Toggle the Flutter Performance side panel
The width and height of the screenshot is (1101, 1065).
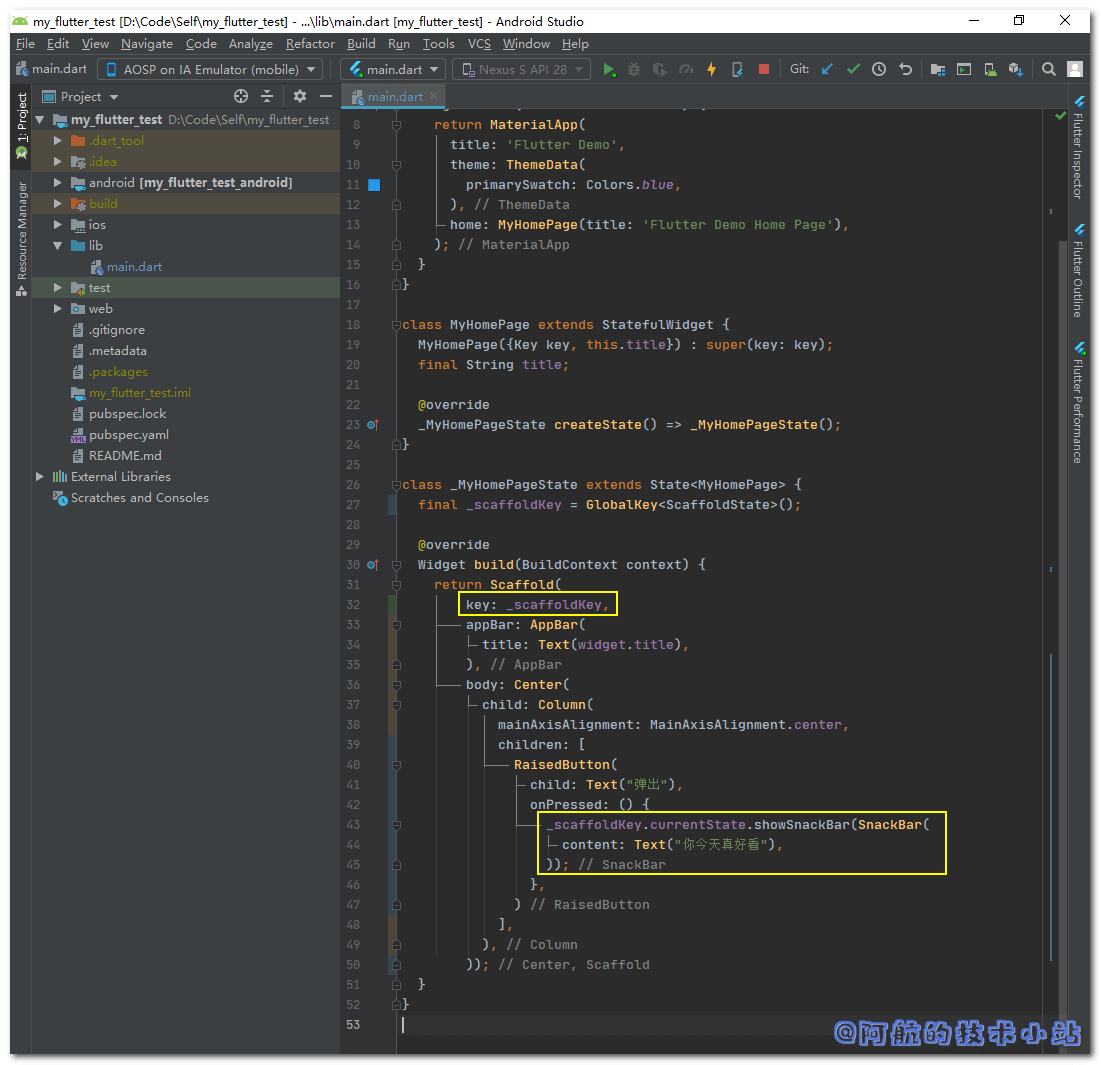click(x=1078, y=402)
